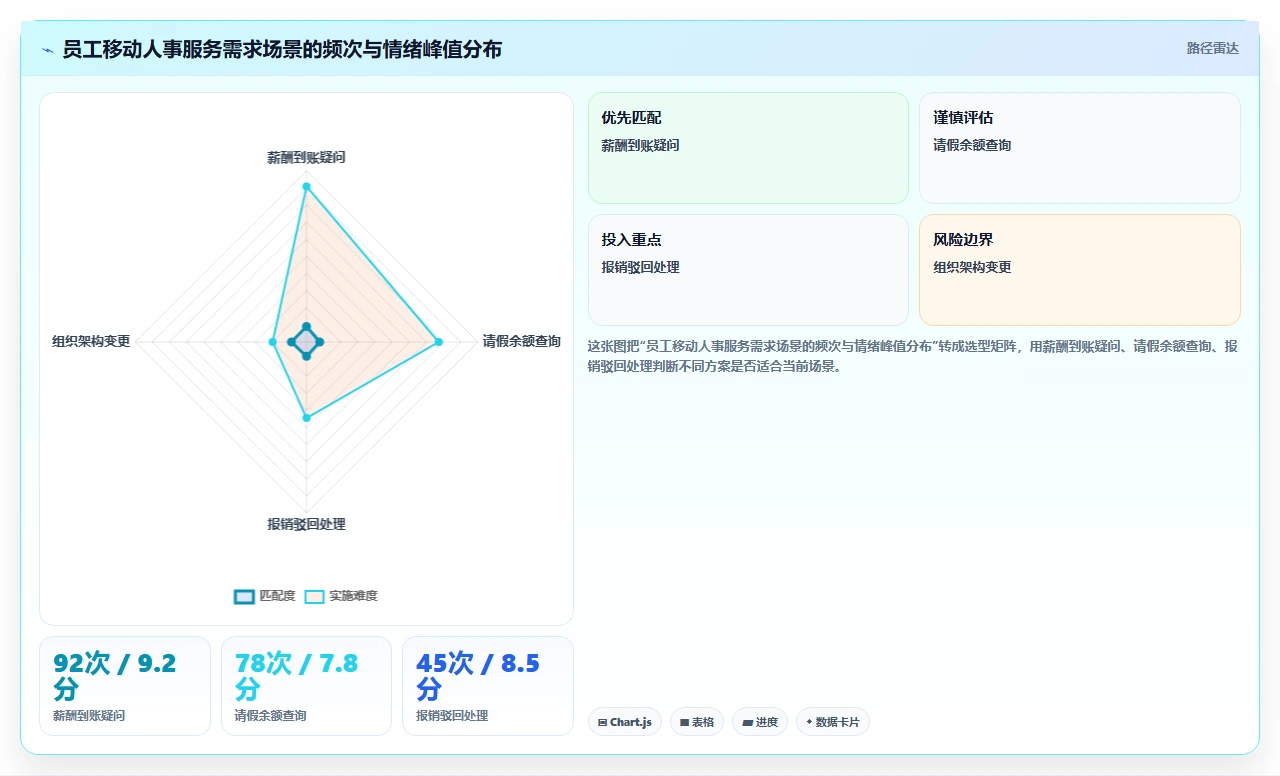The image size is (1280, 776).
Task: Open the 投入重点 card
Action: [x=748, y=270]
